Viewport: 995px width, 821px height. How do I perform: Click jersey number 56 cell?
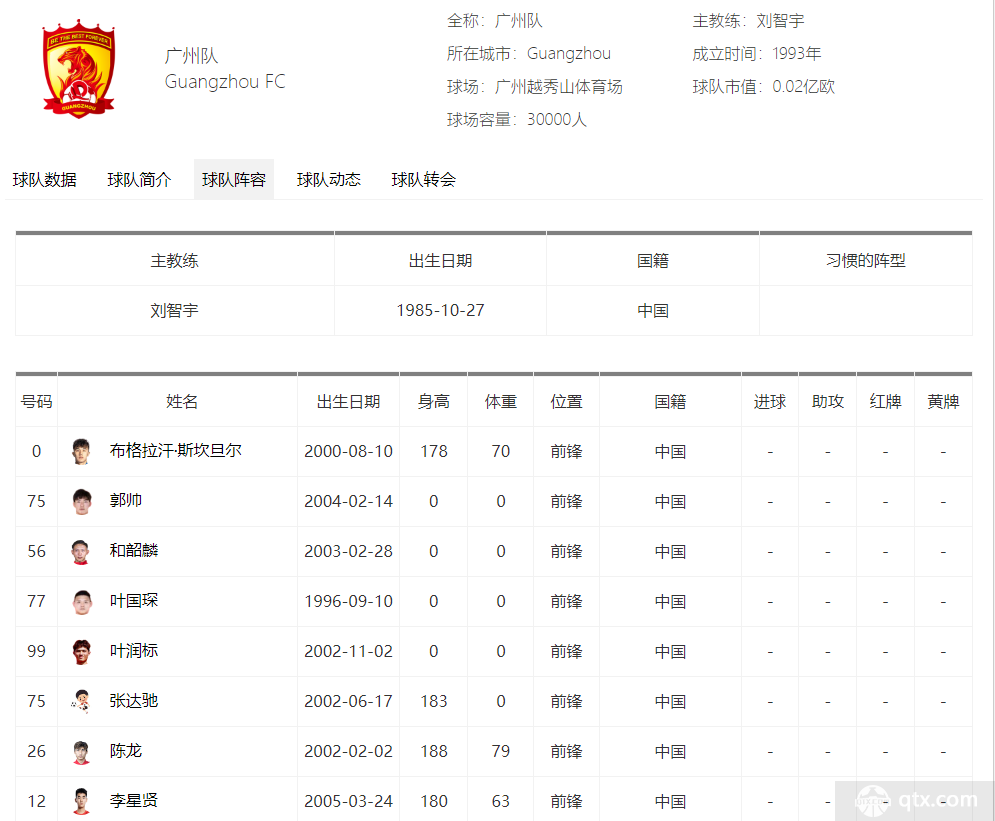36,551
